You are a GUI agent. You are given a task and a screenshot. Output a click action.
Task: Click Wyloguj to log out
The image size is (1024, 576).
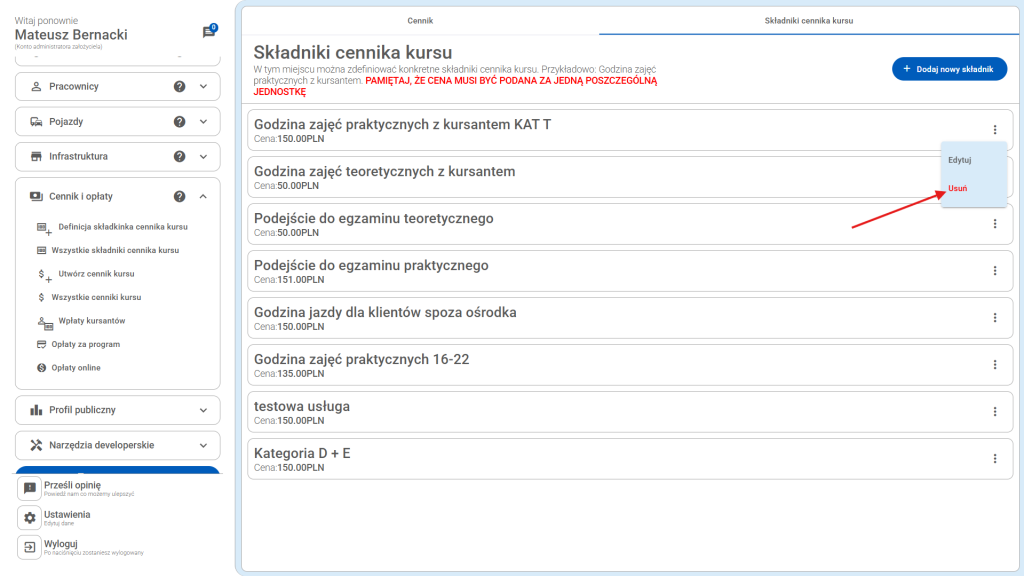[61, 544]
